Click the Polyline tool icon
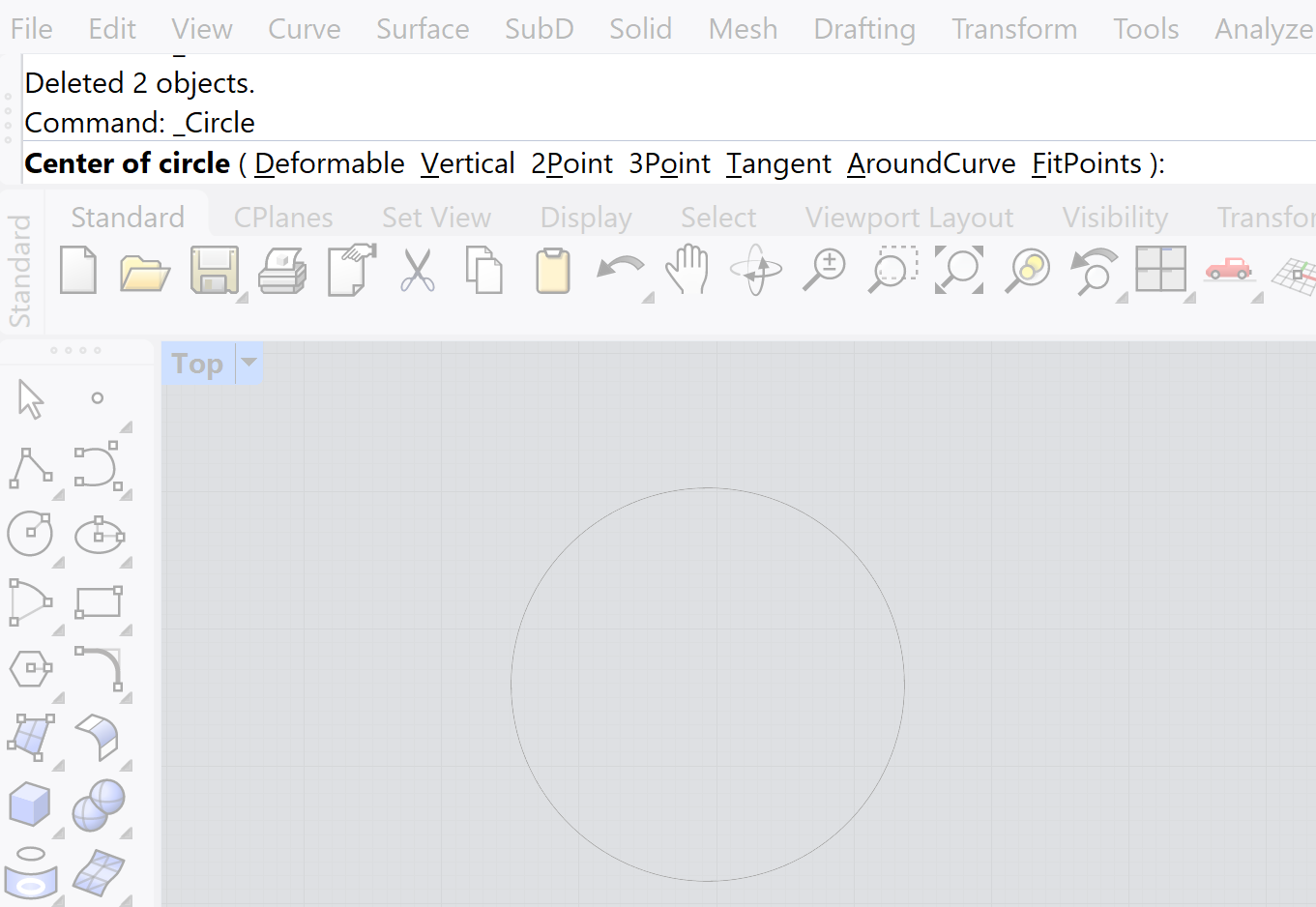Image resolution: width=1316 pixels, height=907 pixels. (x=30, y=467)
